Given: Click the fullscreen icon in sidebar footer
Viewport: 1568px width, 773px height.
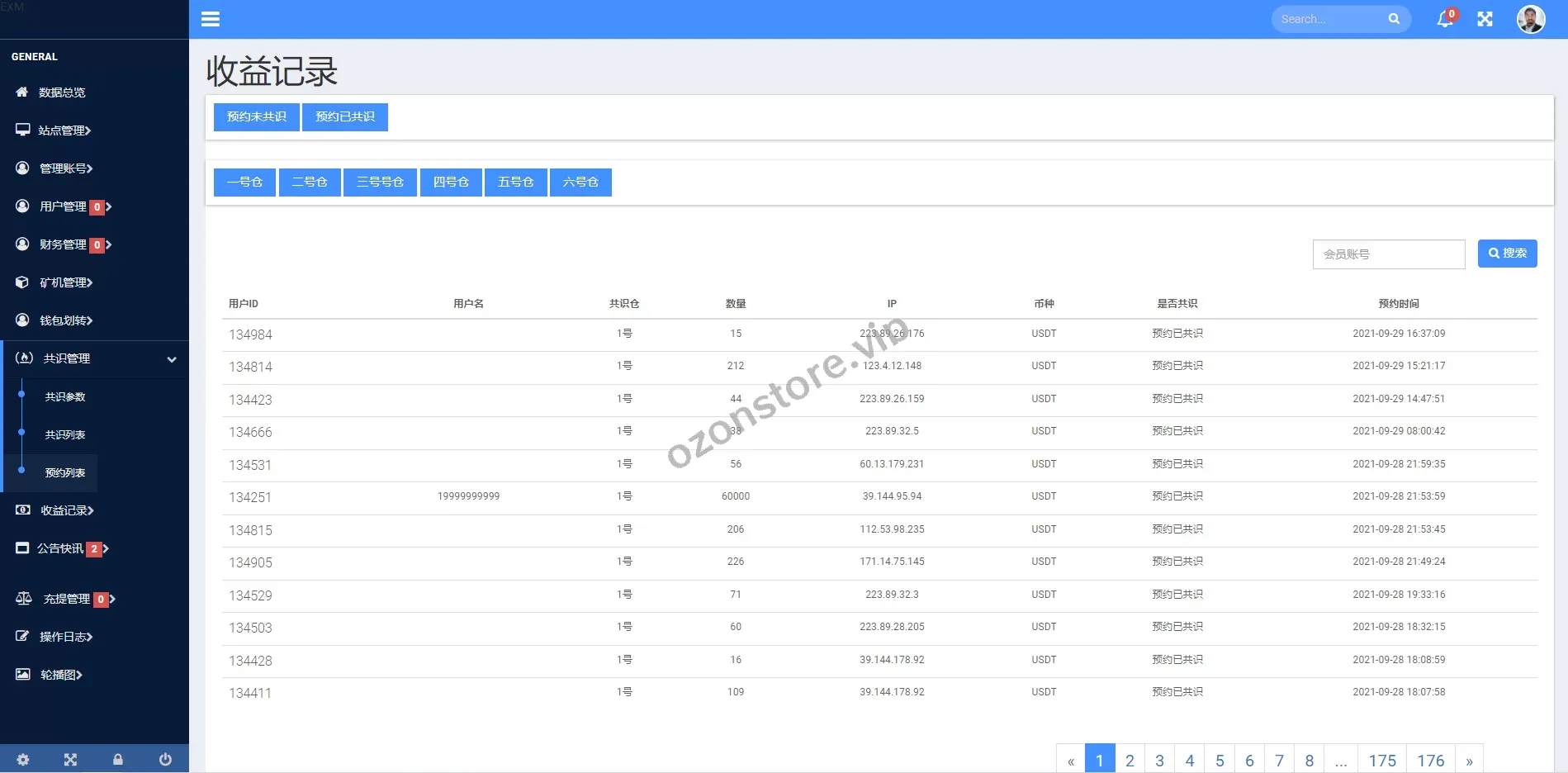Looking at the screenshot, I should [x=70, y=760].
